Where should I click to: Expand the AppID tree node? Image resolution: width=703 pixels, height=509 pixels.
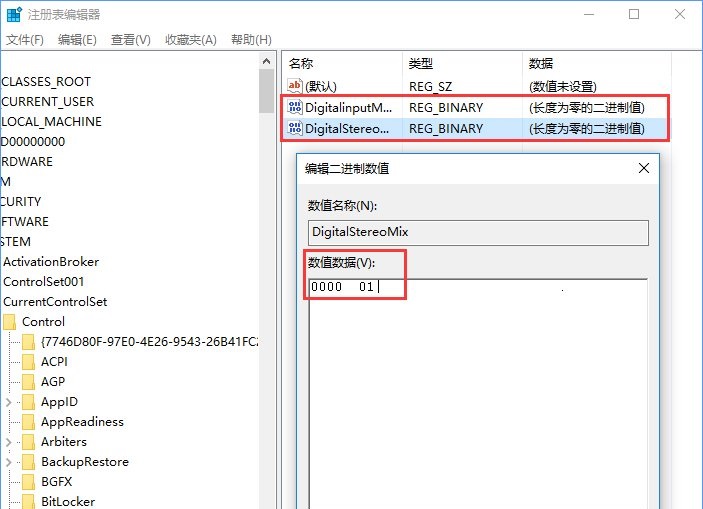(9, 401)
